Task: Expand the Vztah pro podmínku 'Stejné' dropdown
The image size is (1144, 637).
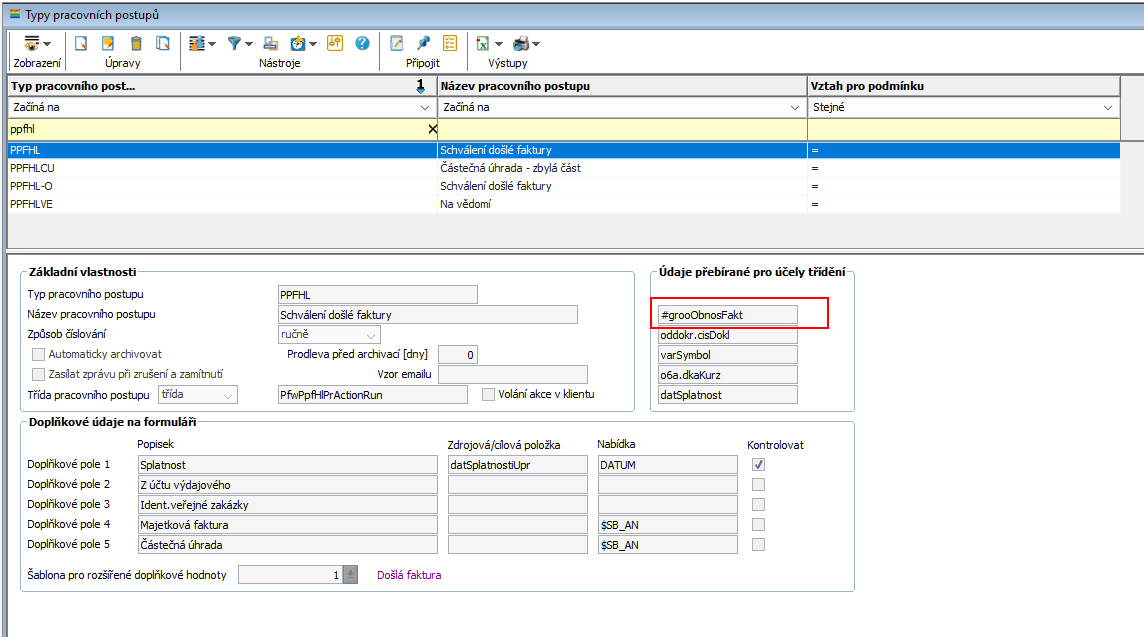Action: [x=1108, y=107]
